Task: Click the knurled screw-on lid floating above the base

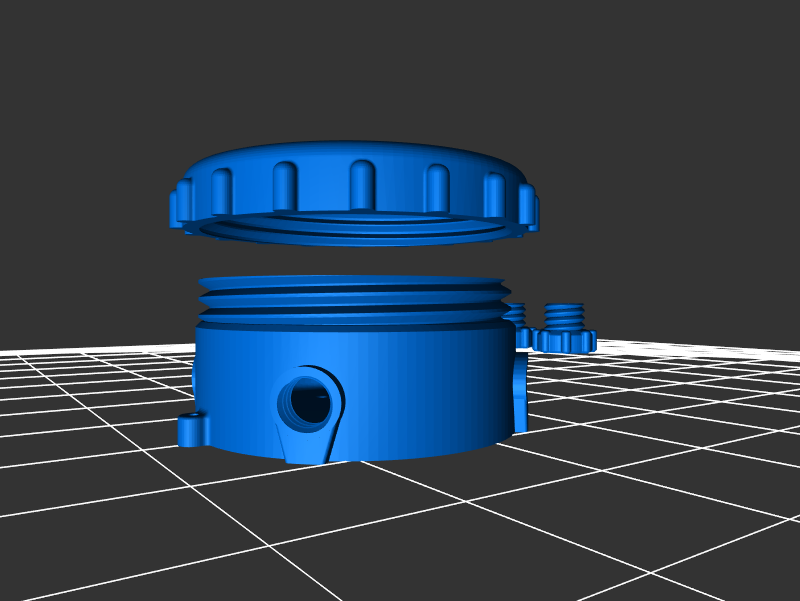Action: 354,193
